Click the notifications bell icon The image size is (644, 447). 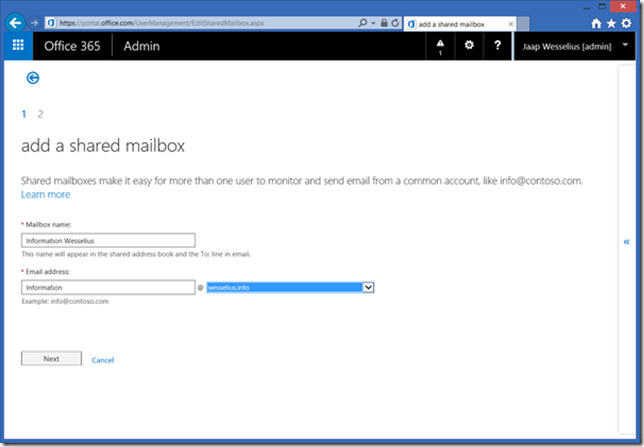441,45
